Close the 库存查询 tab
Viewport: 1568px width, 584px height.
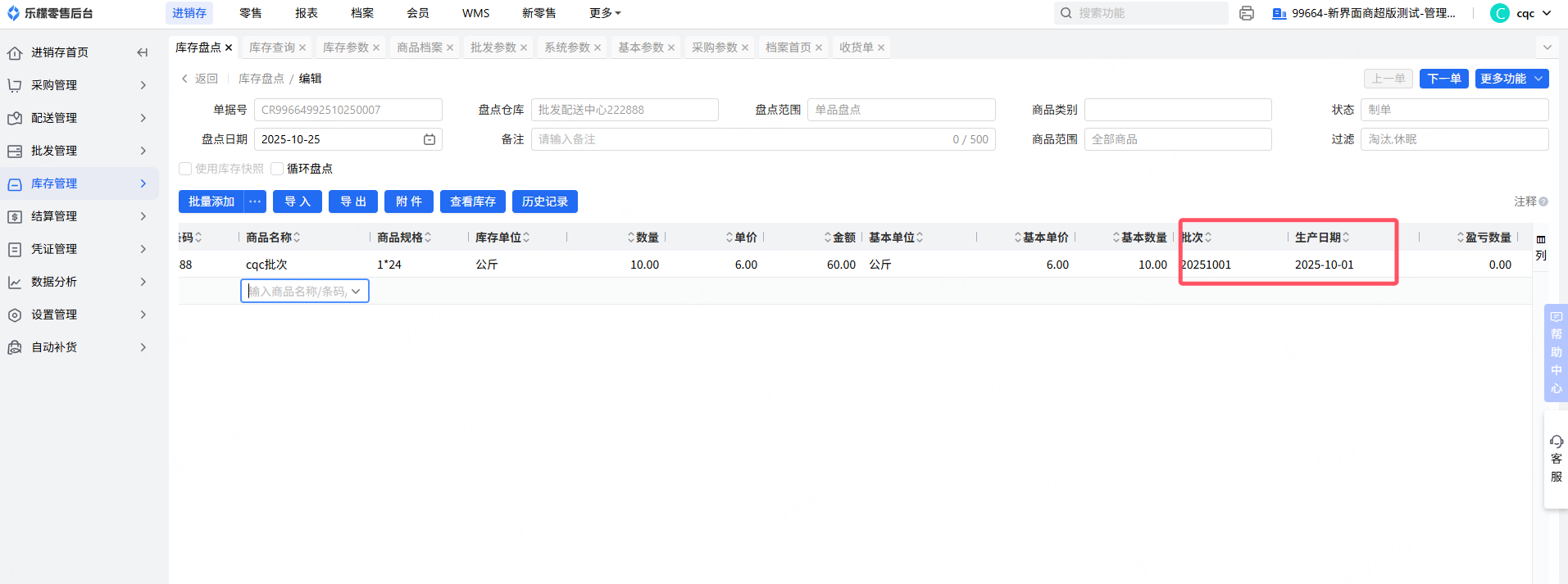pyautogui.click(x=302, y=48)
